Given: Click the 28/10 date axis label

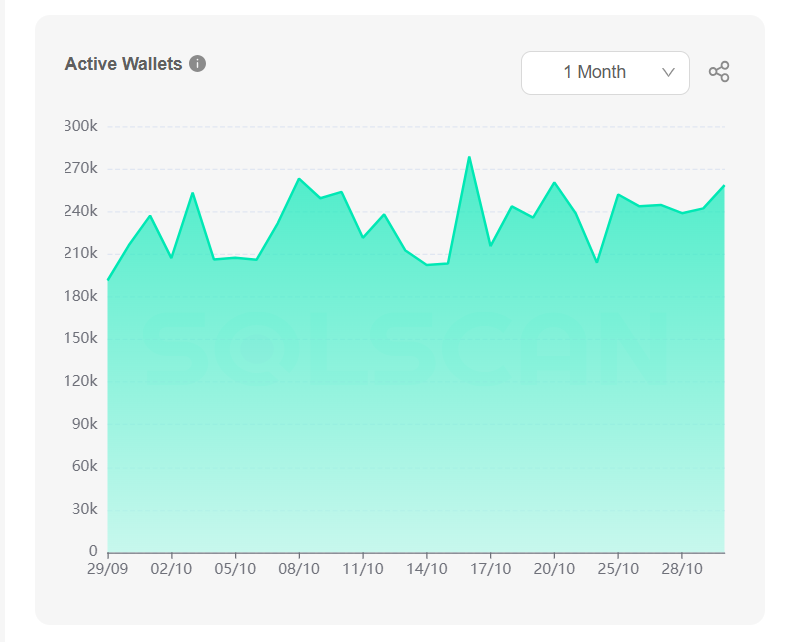Looking at the screenshot, I should pos(682,568).
